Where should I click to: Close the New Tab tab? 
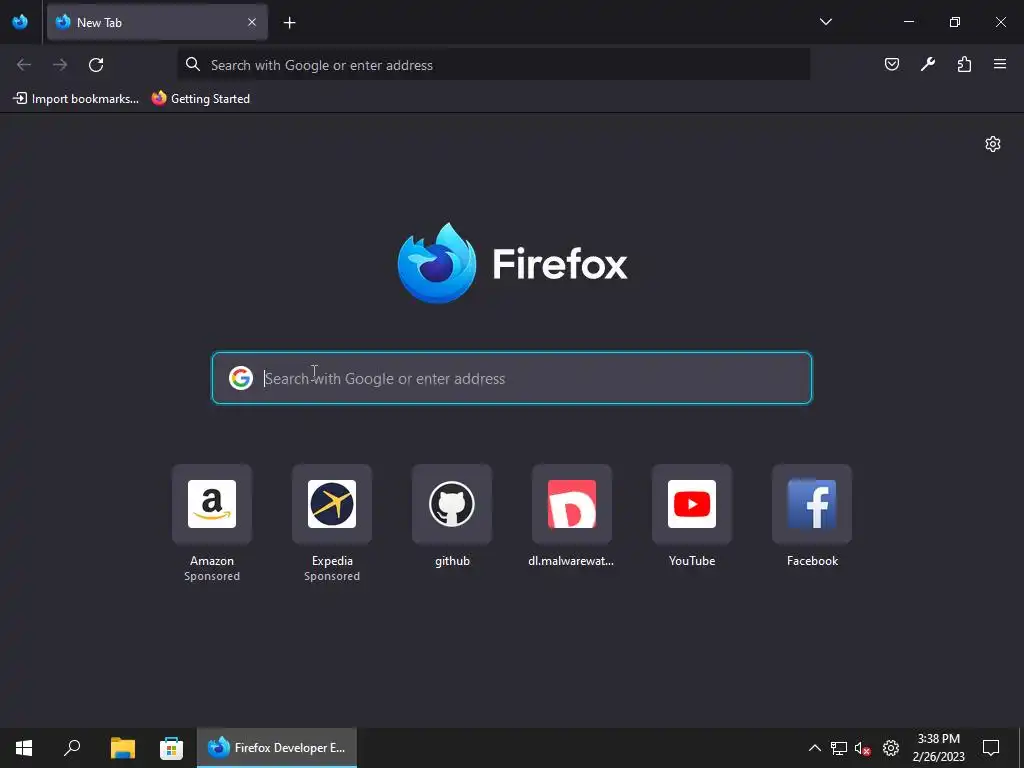click(251, 22)
